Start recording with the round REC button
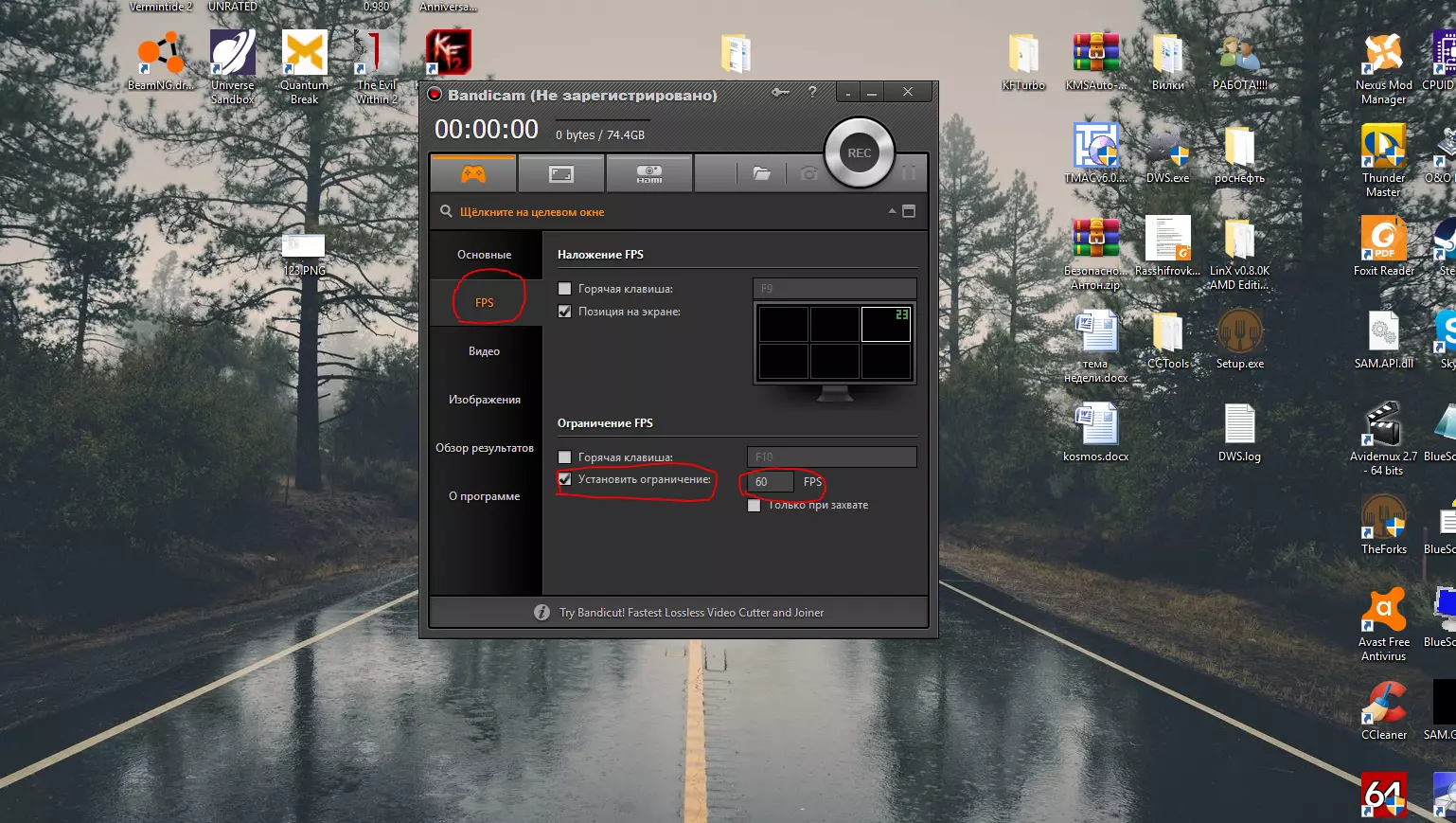This screenshot has height=823, width=1456. pos(860,152)
